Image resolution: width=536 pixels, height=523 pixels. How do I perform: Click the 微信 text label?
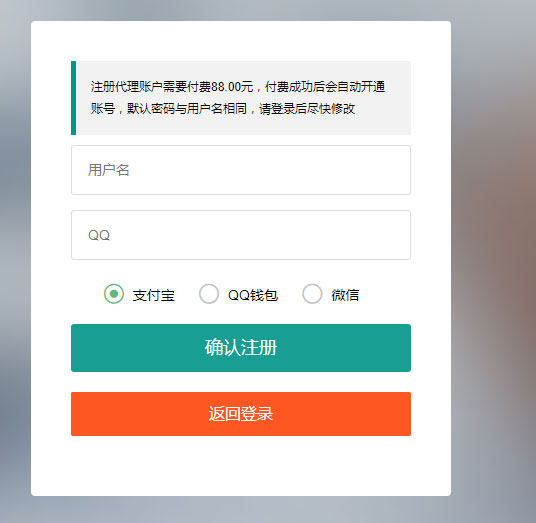pos(345,295)
